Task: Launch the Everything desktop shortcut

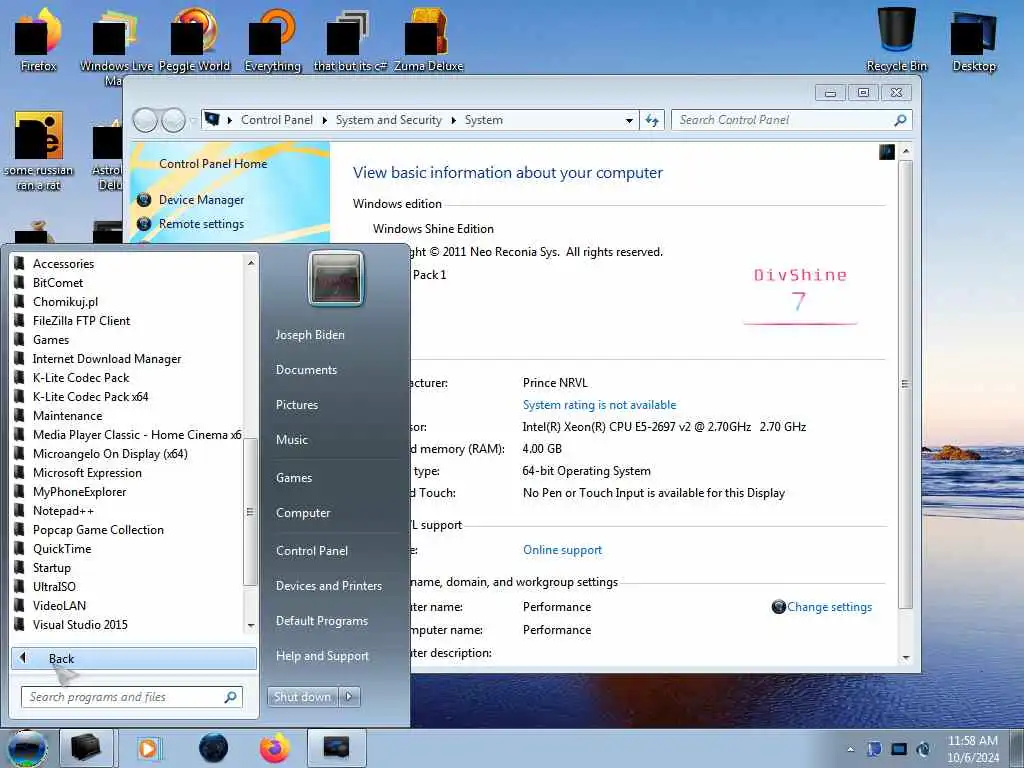Action: pyautogui.click(x=272, y=39)
